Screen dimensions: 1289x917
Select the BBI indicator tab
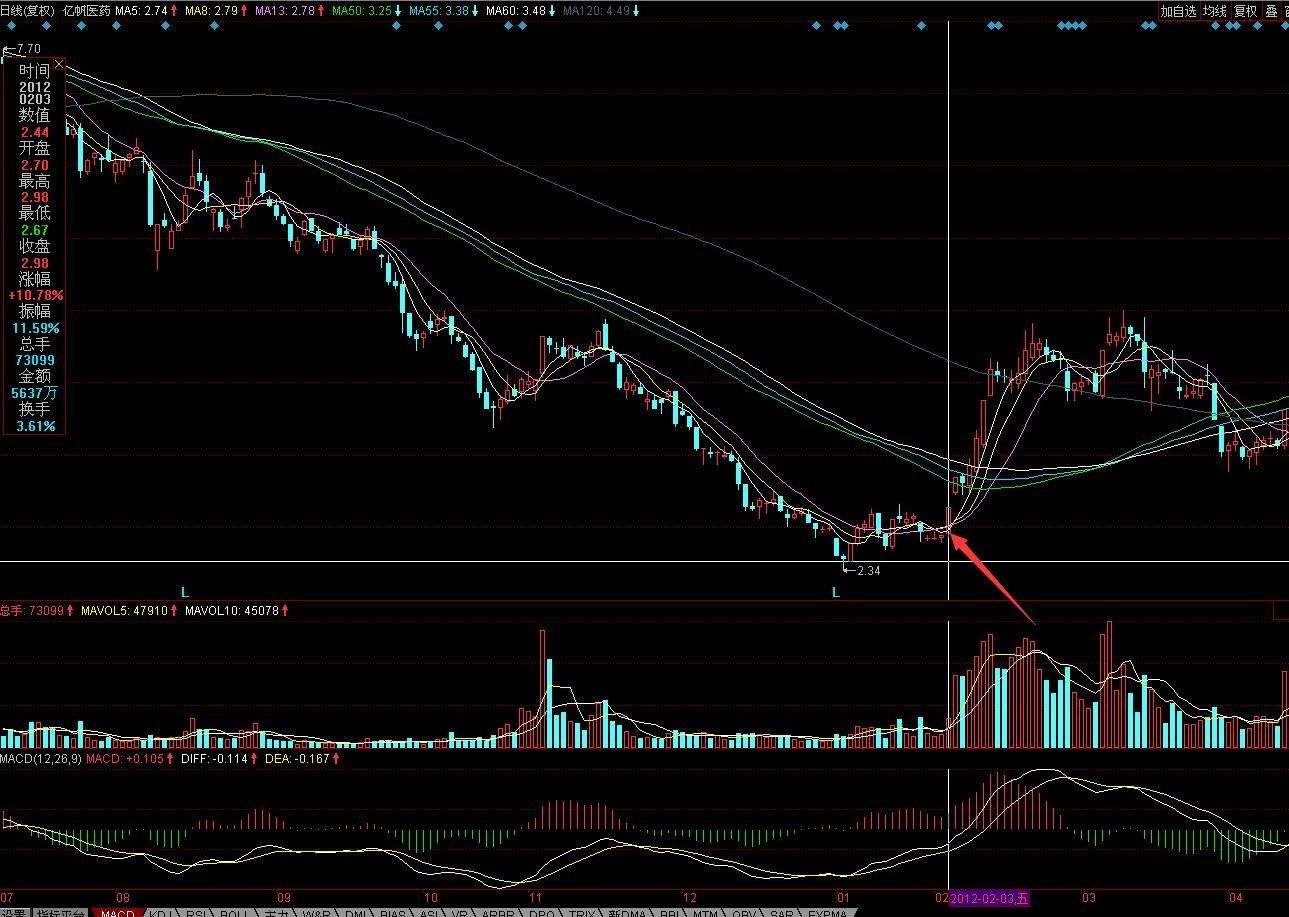[670, 912]
